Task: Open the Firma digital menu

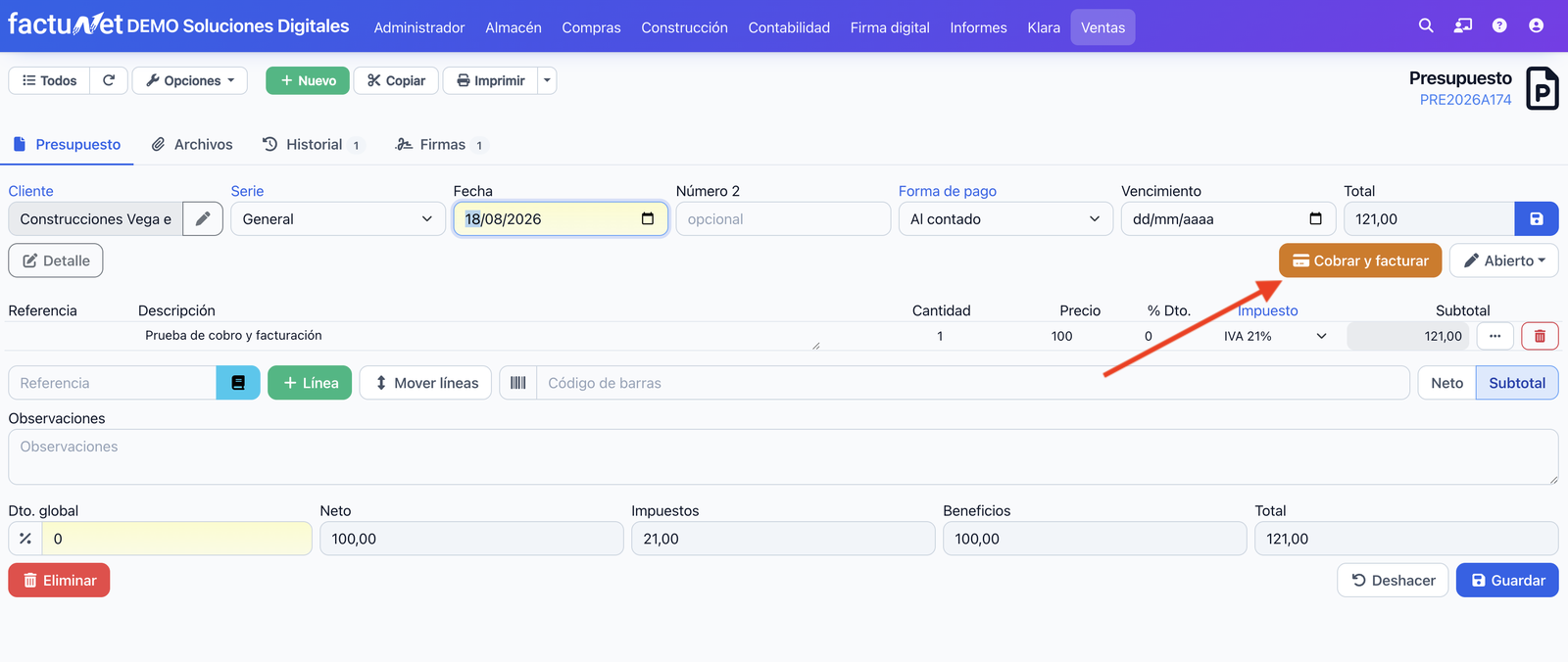Action: point(890,27)
